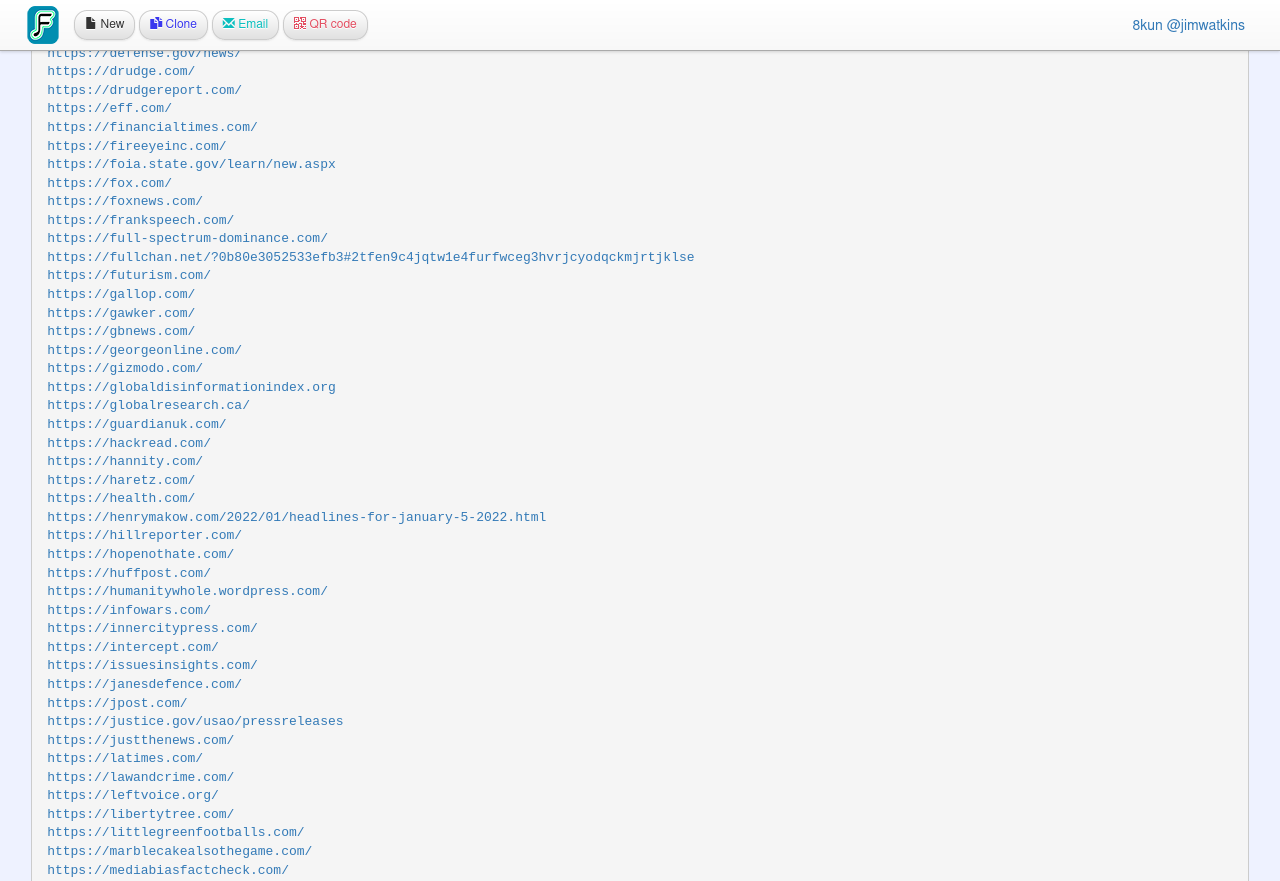Screen dimensions: 1280x881
Task: Open the hopenothate.com link
Action: [x=140, y=555]
